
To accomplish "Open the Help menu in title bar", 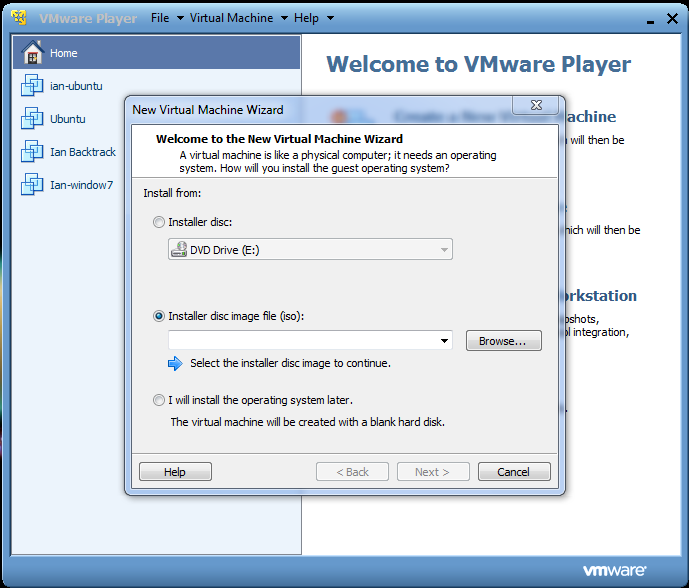I will (x=306, y=18).
